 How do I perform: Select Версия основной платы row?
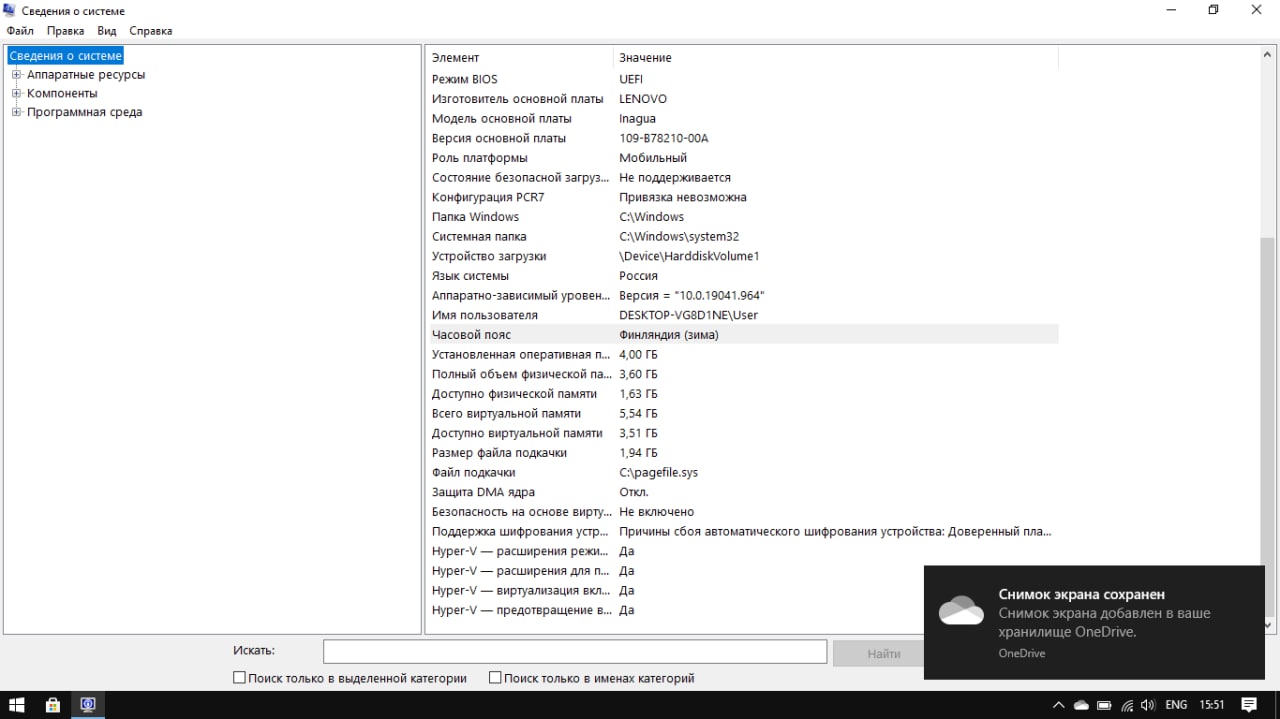(743, 138)
